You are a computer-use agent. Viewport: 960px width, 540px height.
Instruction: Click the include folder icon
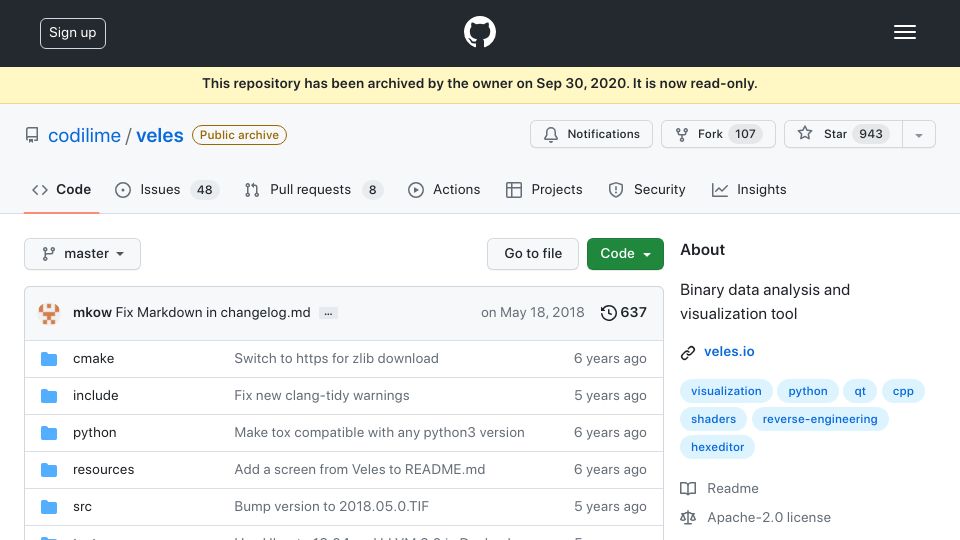point(49,396)
